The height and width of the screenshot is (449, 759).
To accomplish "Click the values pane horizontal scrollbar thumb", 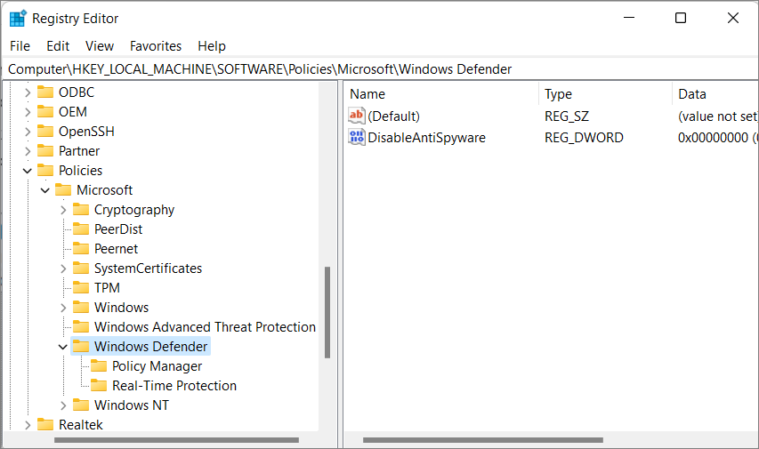I will coord(483,440).
